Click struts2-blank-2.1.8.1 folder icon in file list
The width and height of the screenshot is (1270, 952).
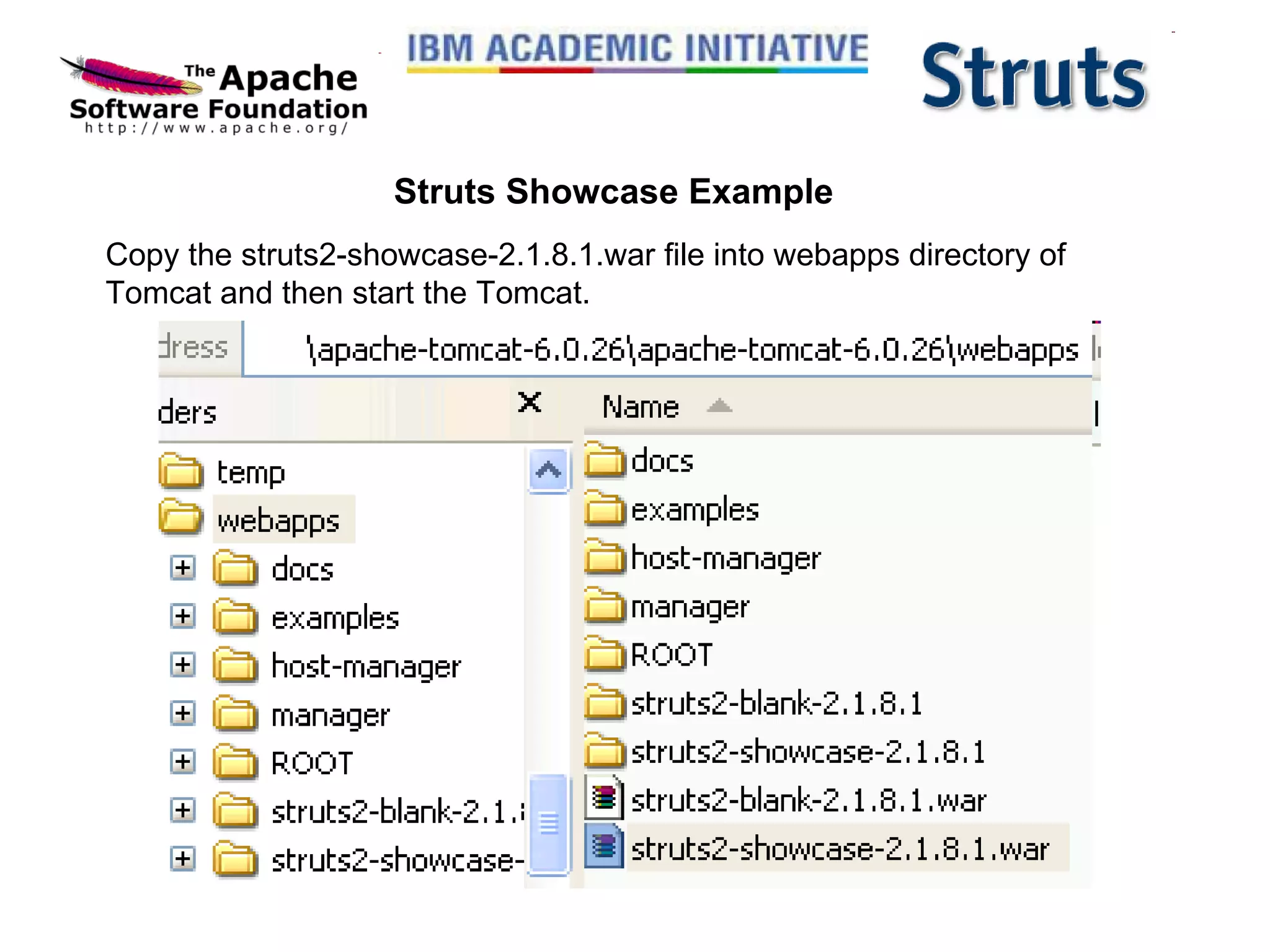[605, 702]
